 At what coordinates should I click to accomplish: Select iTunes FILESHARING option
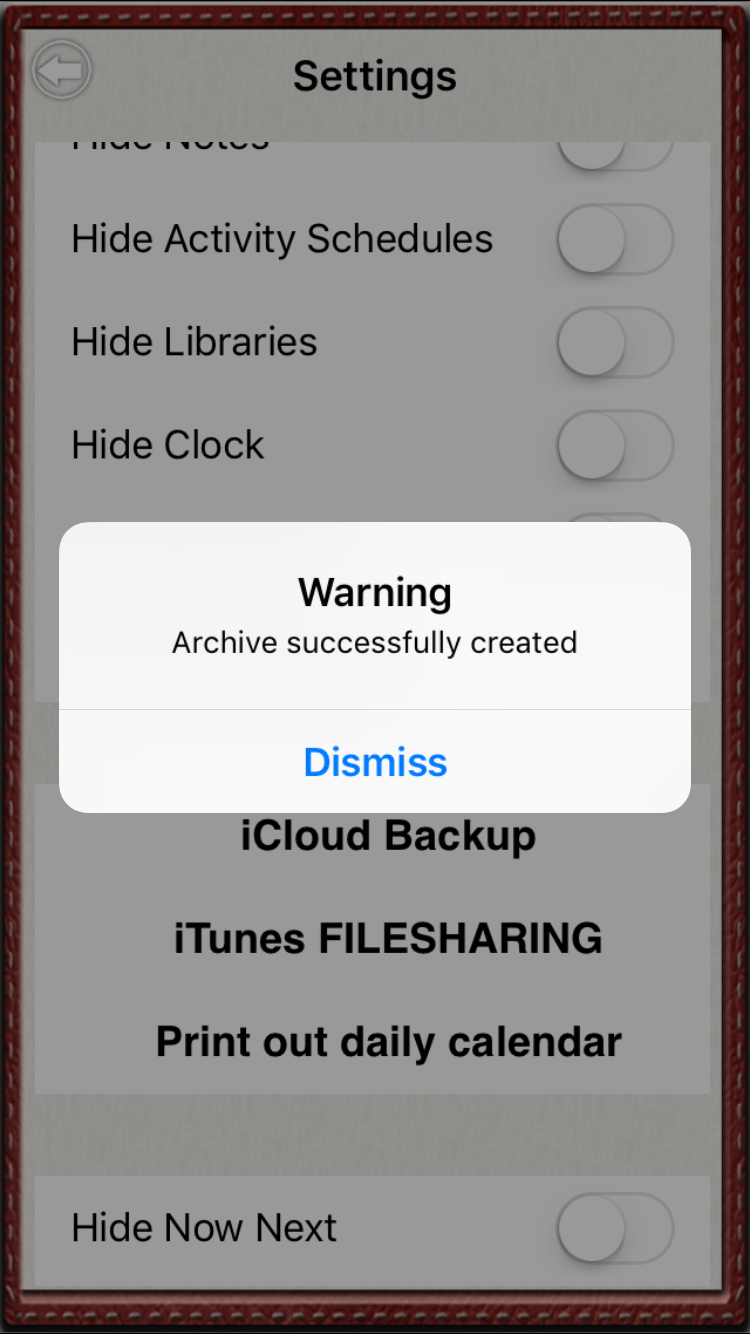[x=388, y=939]
